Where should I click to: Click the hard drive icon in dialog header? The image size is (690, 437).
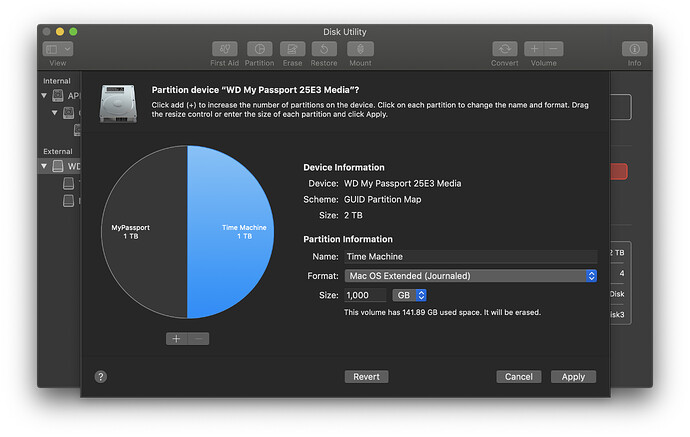click(118, 103)
